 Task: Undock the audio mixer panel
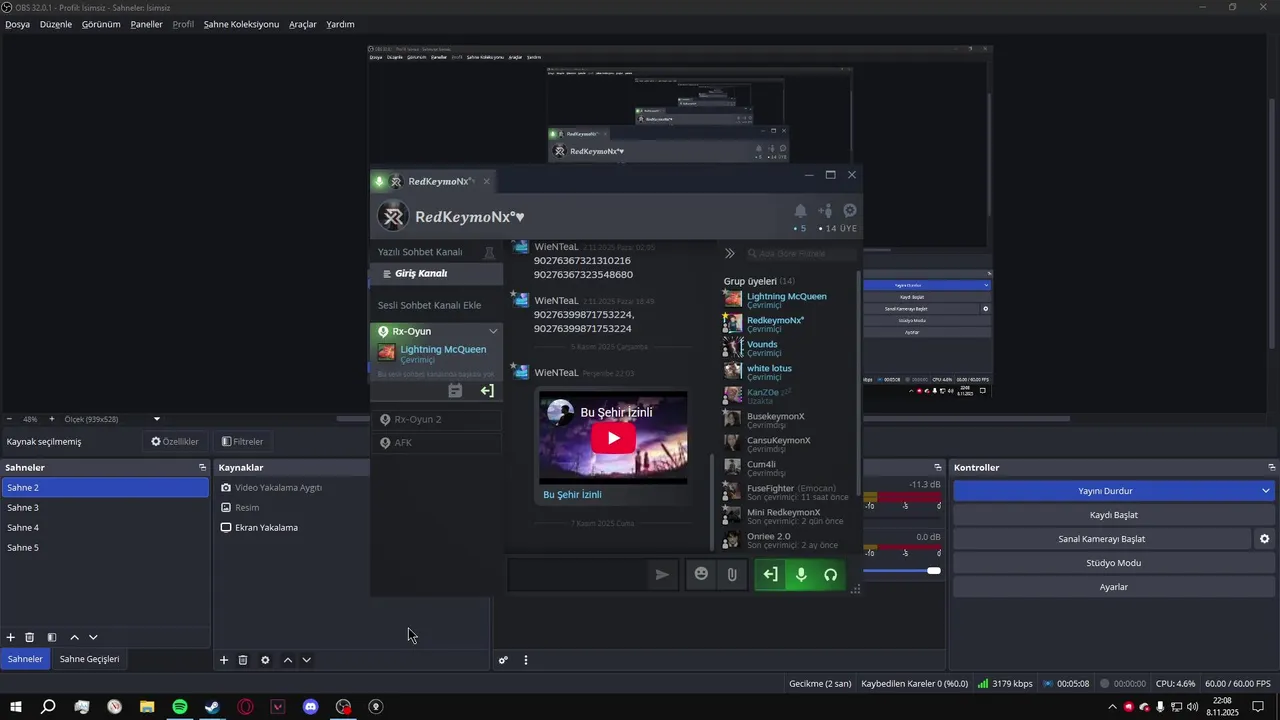click(937, 468)
